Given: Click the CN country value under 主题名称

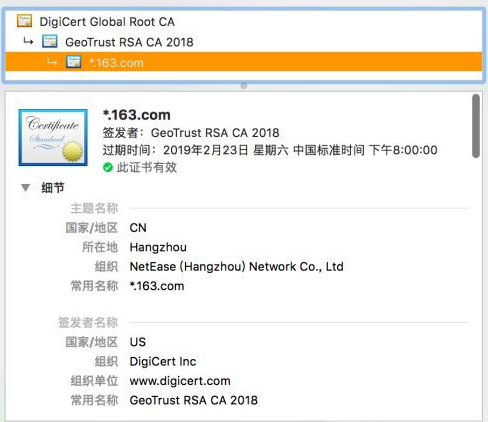Looking at the screenshot, I should pos(138,228).
